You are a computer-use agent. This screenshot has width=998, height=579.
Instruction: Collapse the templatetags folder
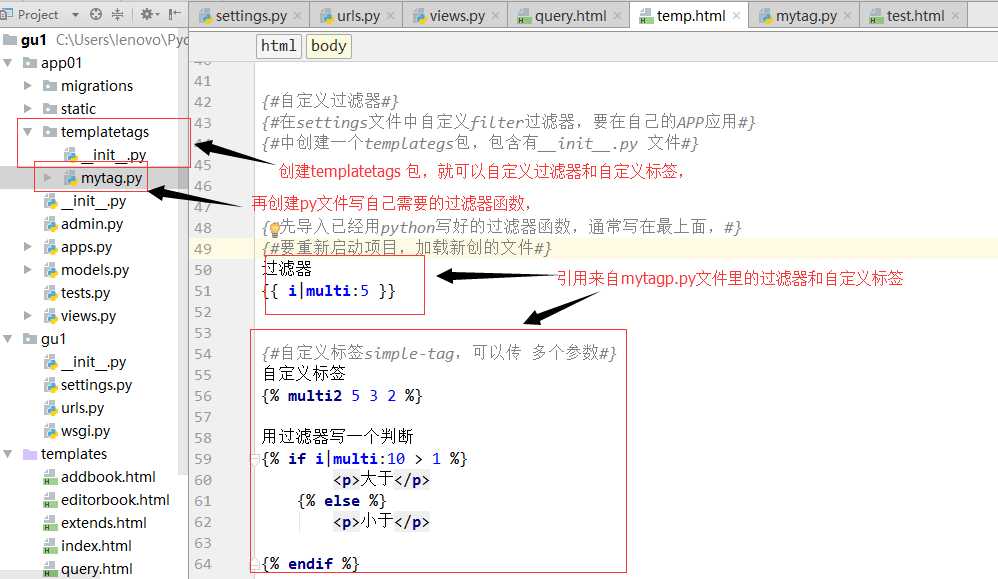click(28, 132)
